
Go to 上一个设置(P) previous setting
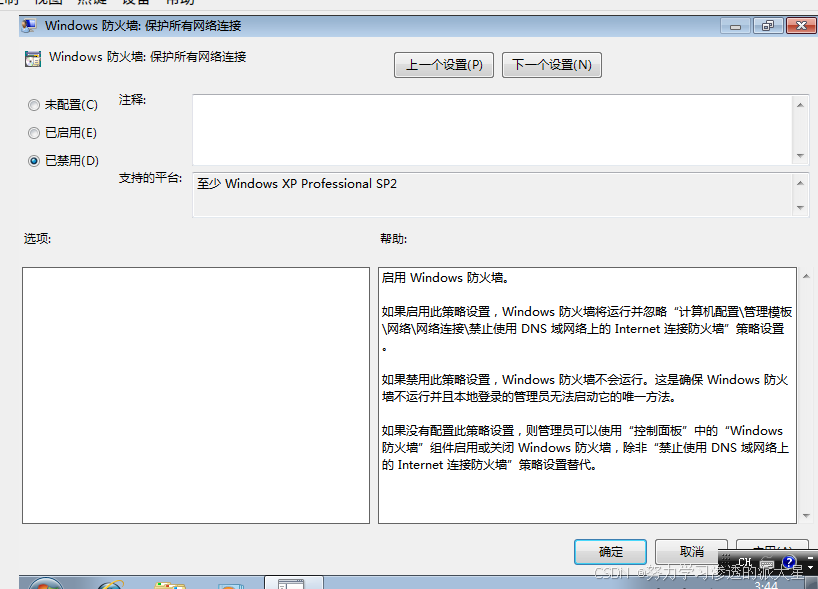point(444,65)
